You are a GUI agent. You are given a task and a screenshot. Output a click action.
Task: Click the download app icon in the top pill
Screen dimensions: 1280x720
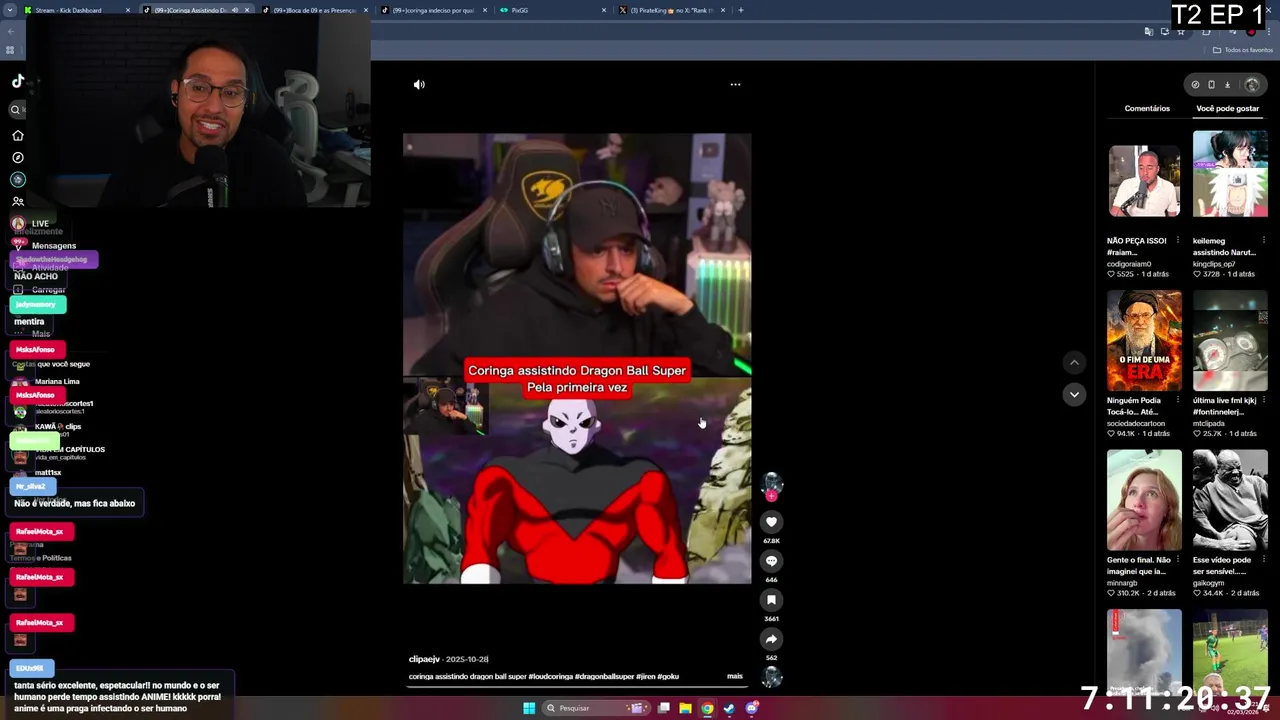click(x=1228, y=85)
